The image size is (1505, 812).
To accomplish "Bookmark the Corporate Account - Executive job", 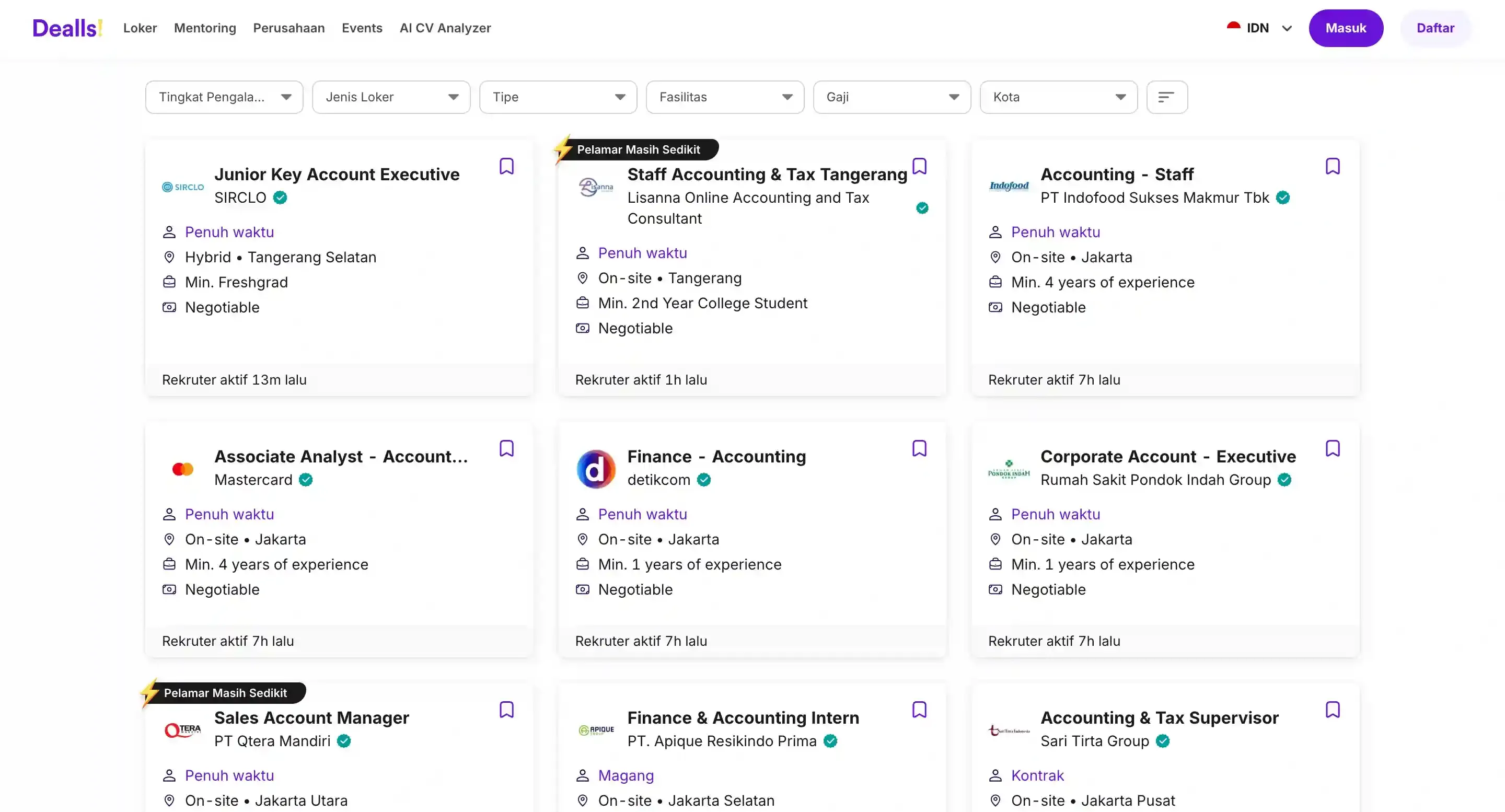I will 1333,449.
